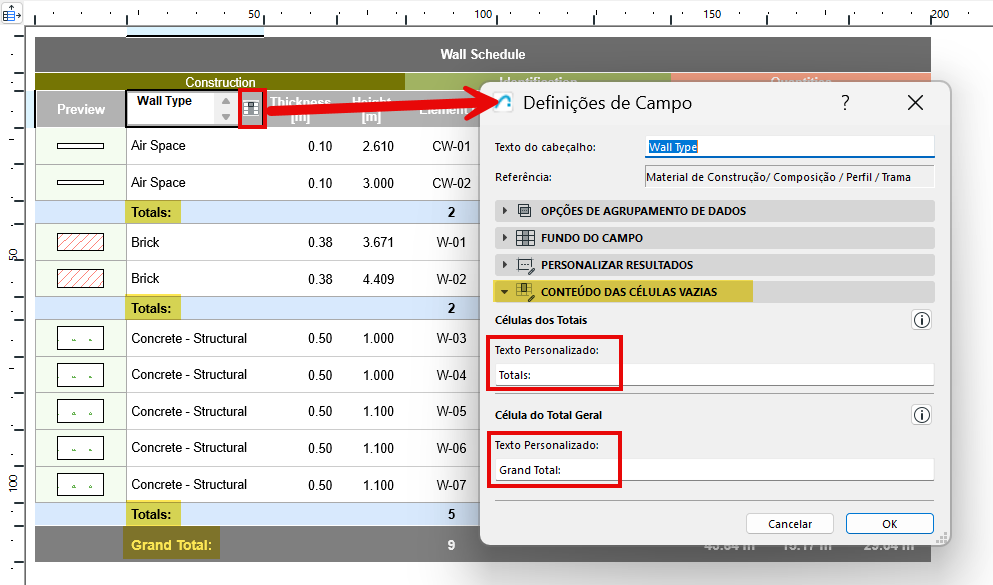This screenshot has width=993, height=585.
Task: Confirm with the OK button
Action: (890, 524)
